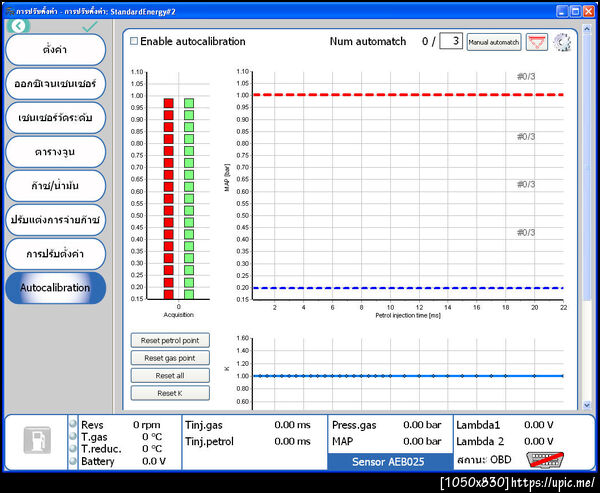The image size is (600, 493).
Task: Select the Autocalibration section
Action: (55, 288)
